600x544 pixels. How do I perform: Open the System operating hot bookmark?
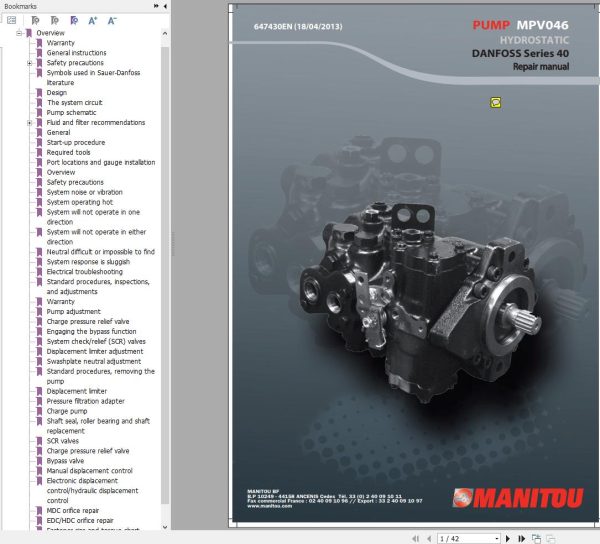80,202
